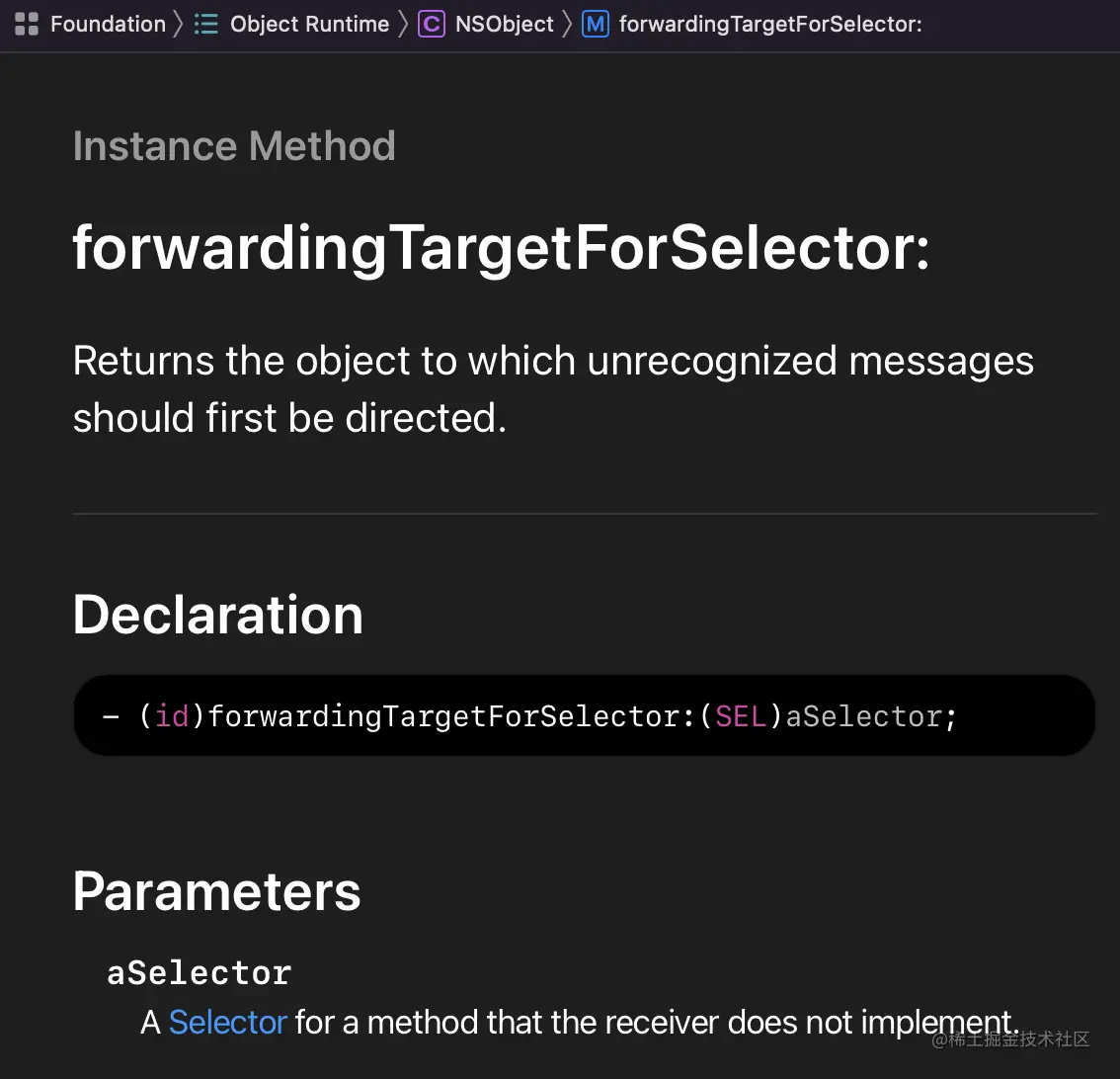The width and height of the screenshot is (1120, 1079).
Task: Click the forwardingTargetForSelector: page title
Action: [502, 249]
